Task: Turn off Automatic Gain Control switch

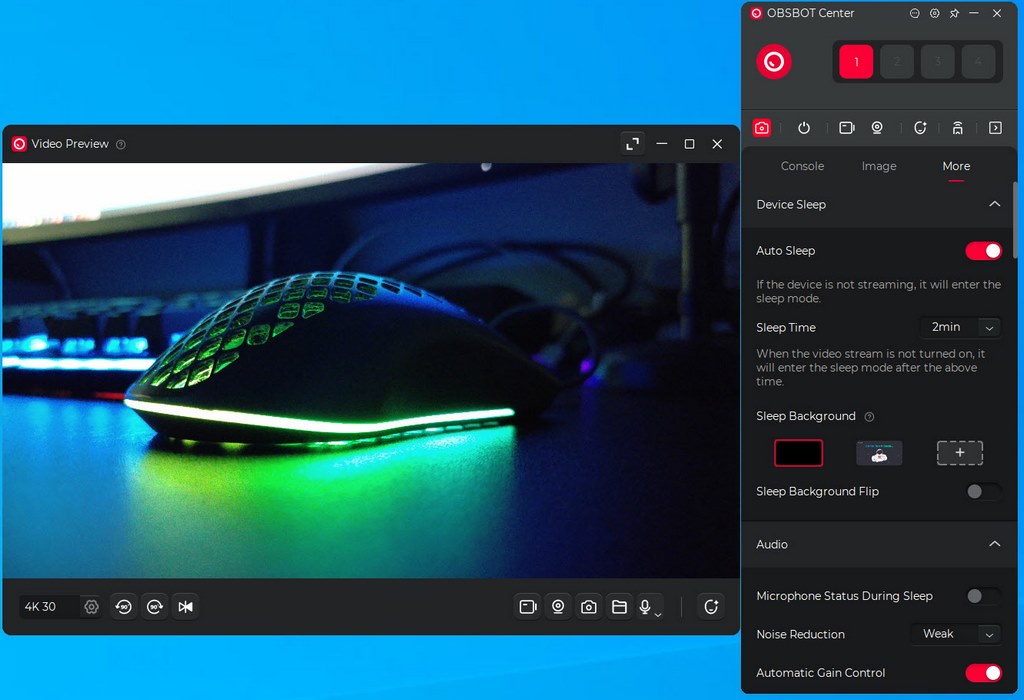Action: tap(984, 673)
